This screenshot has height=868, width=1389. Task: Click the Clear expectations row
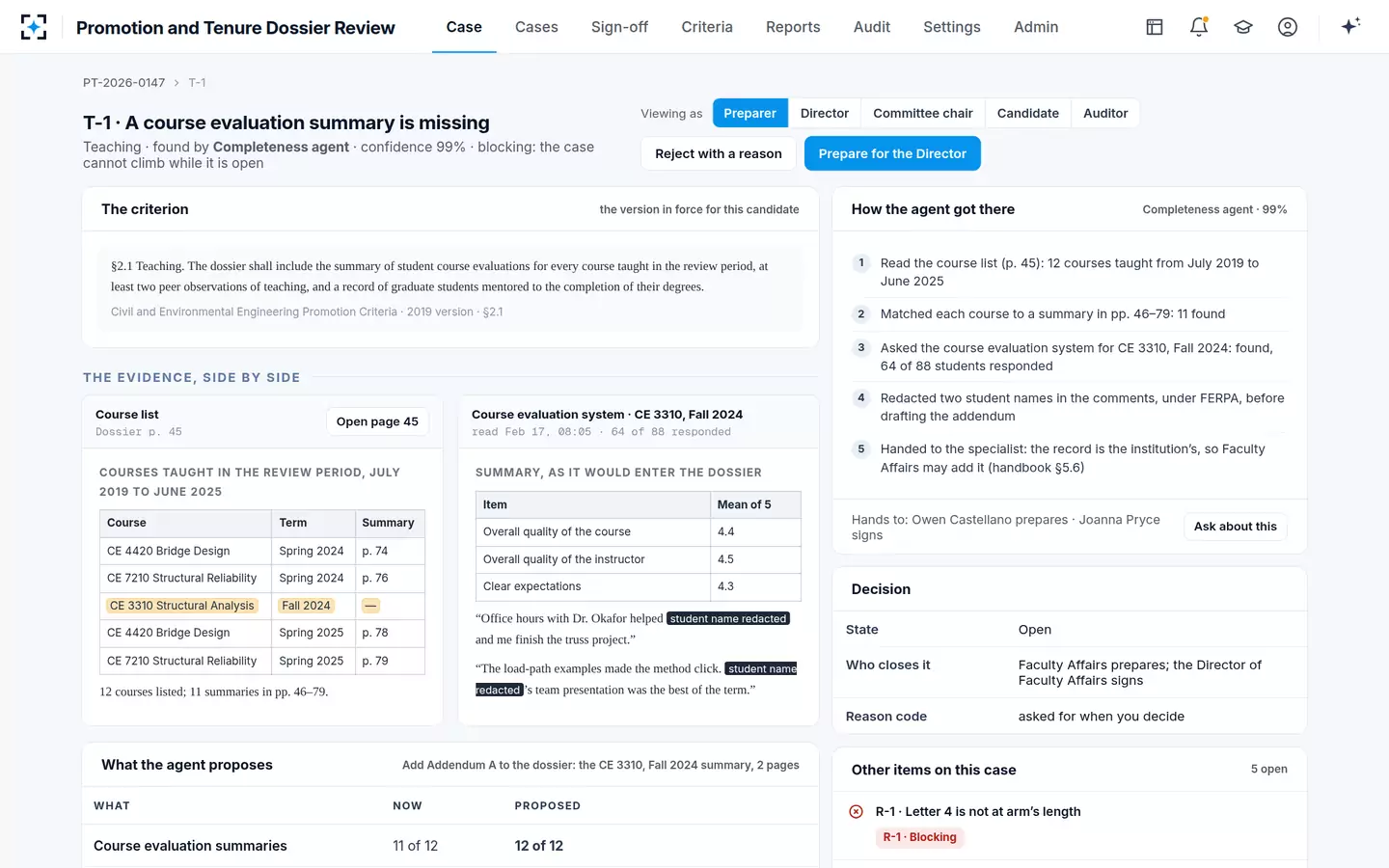(x=638, y=586)
